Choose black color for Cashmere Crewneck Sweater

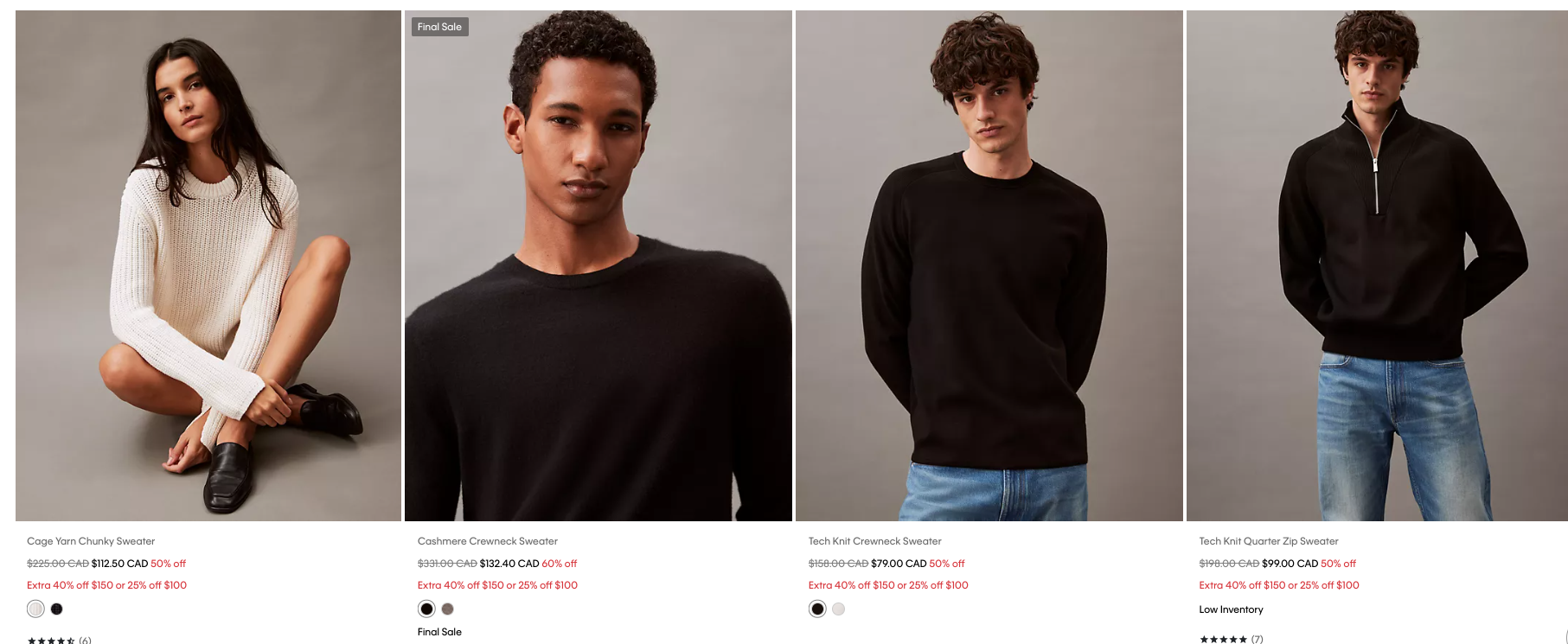tap(426, 609)
